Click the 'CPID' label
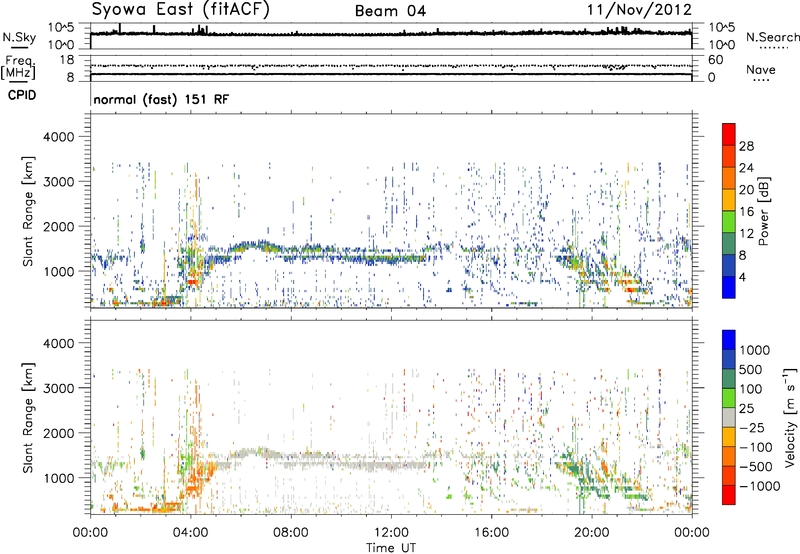The height and width of the screenshot is (554, 800). point(22,95)
